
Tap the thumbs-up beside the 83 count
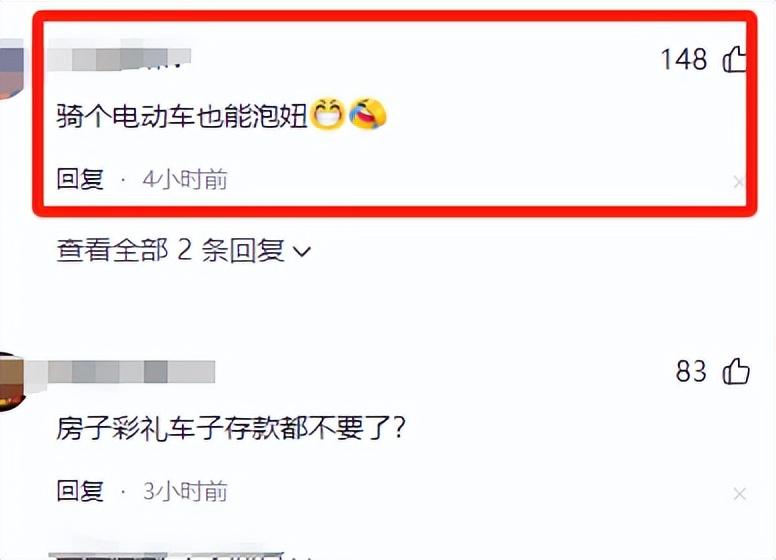pyautogui.click(x=736, y=371)
